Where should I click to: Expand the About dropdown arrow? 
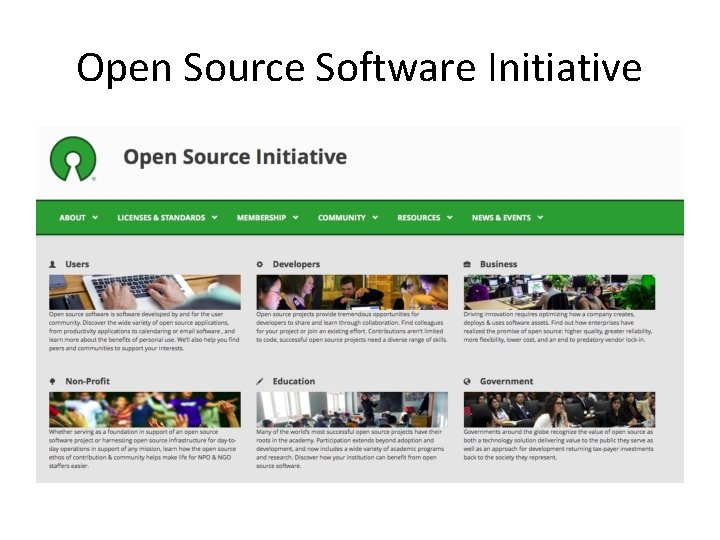pyautogui.click(x=95, y=217)
